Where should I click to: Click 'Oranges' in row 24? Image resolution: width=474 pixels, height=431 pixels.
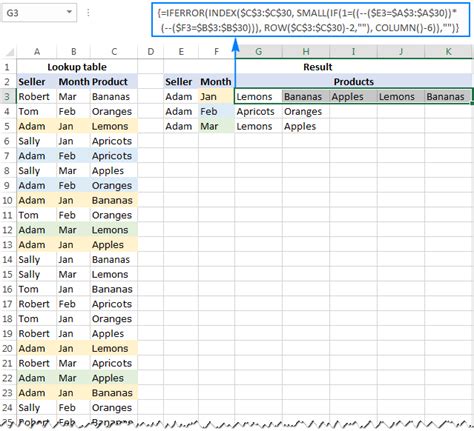click(x=112, y=408)
